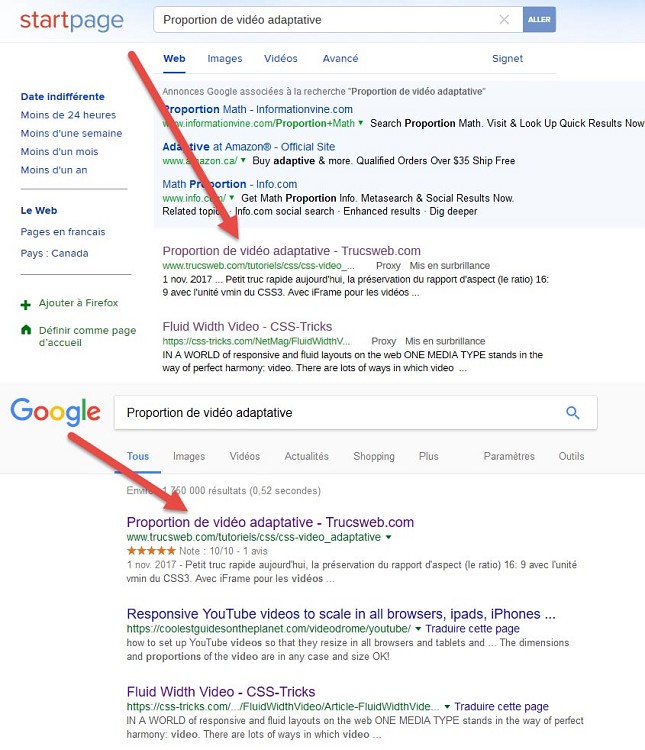Open the Google Shopping tab
645x750 pixels.
click(x=374, y=456)
